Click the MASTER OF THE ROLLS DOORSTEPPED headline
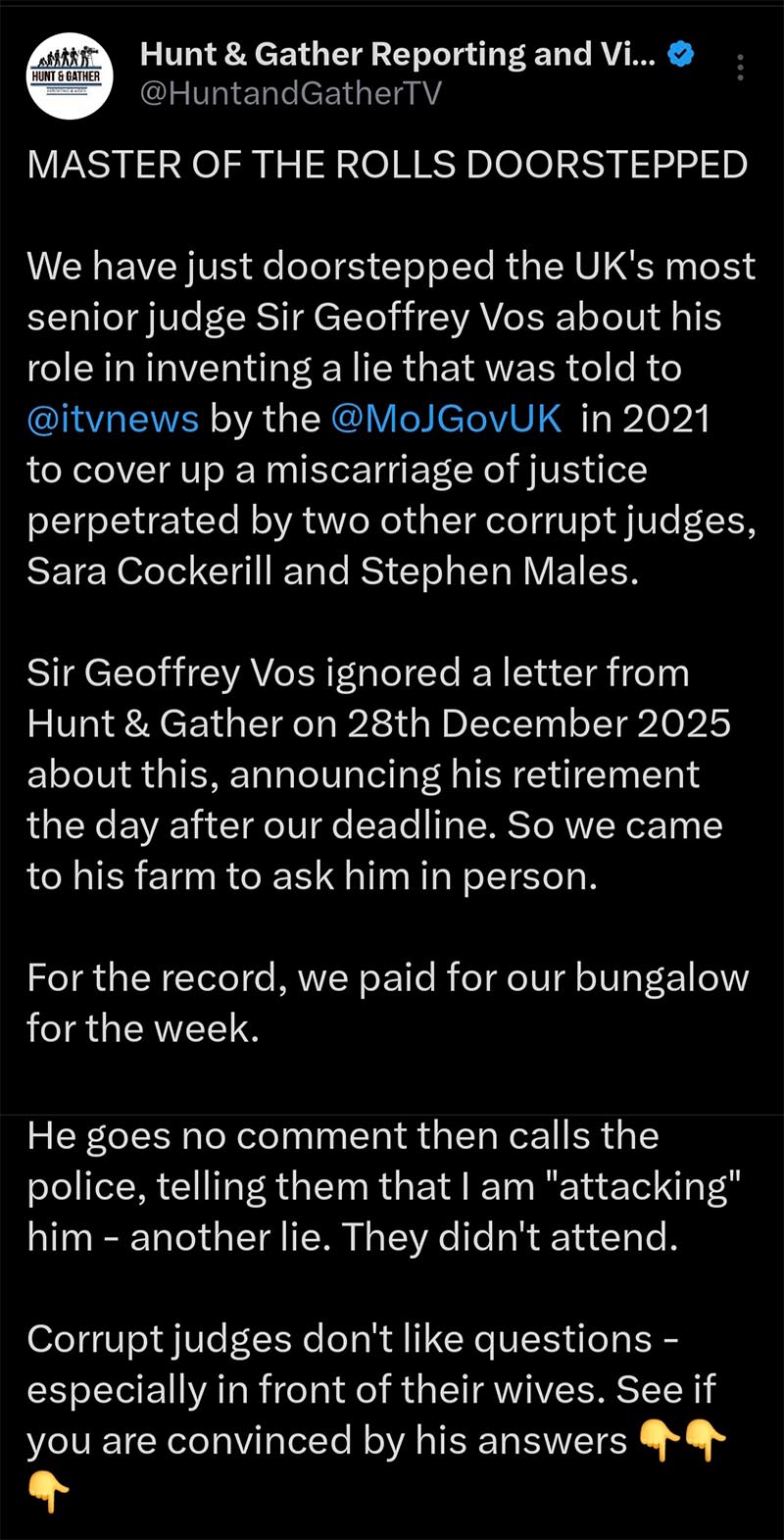 tap(387, 165)
